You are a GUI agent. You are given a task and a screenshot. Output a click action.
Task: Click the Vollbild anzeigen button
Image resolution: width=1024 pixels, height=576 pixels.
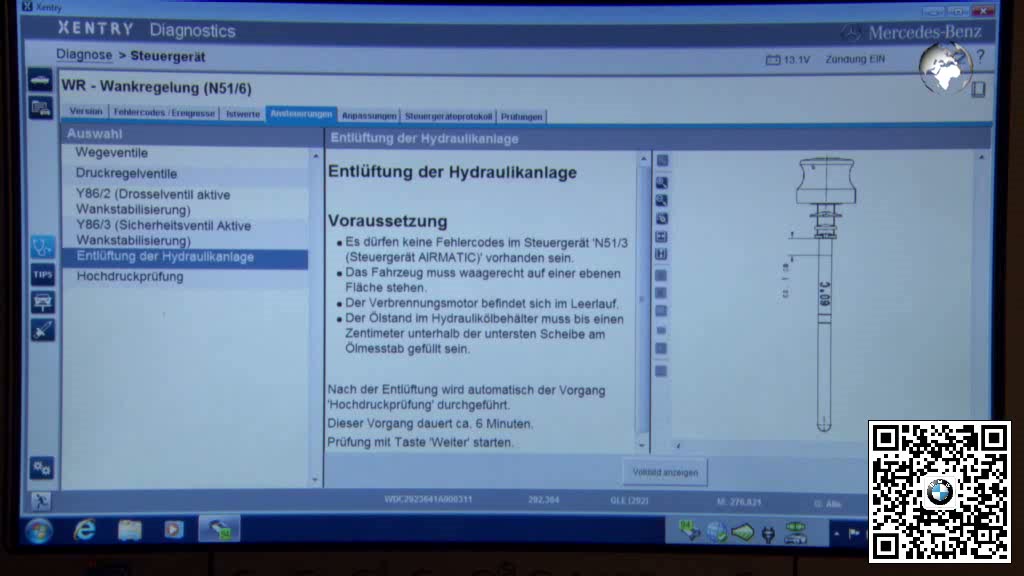click(665, 472)
